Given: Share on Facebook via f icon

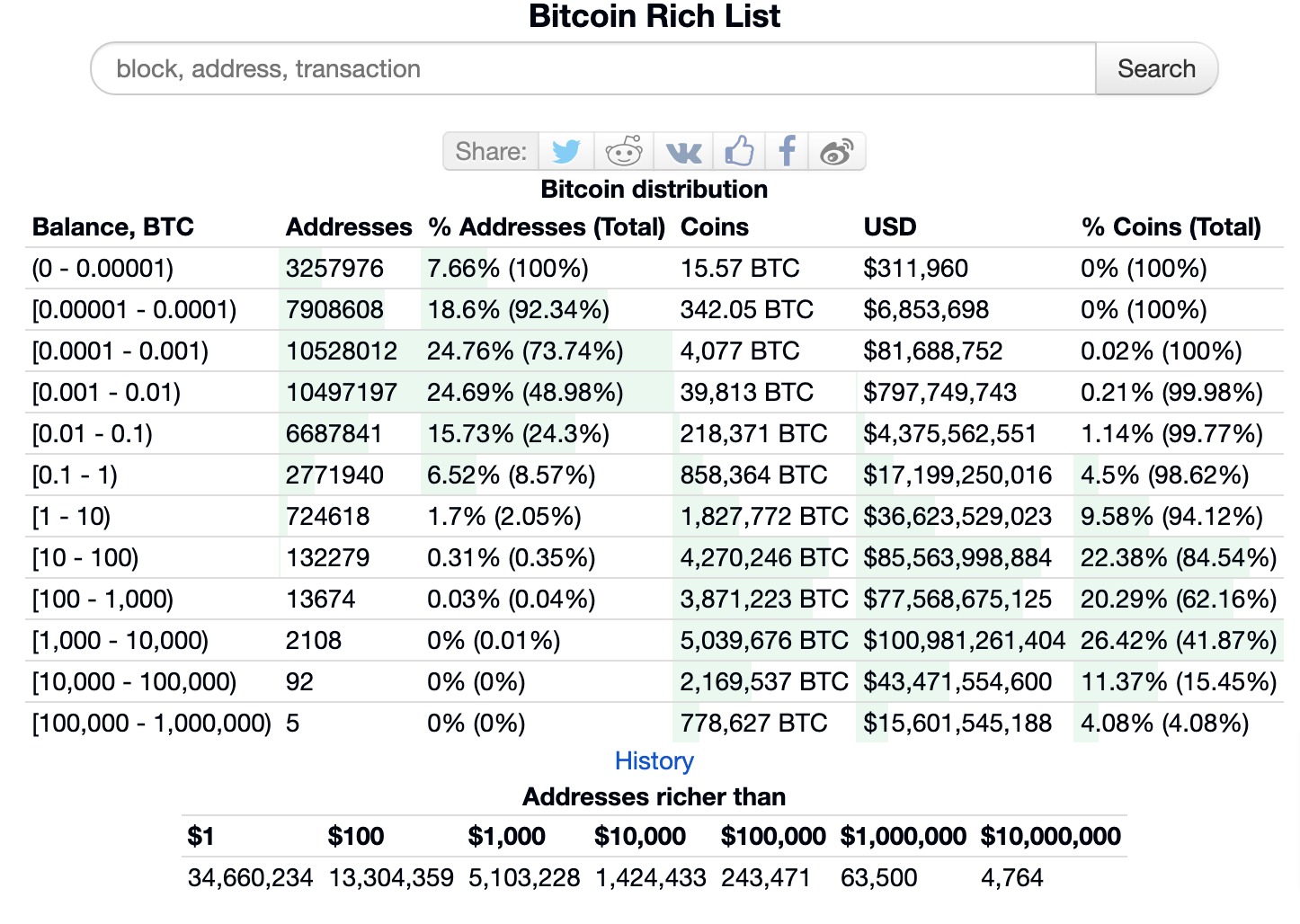Looking at the screenshot, I should point(787,151).
